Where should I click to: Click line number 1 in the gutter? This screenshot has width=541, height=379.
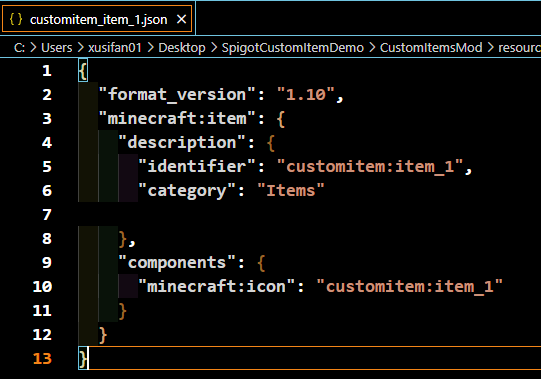47,71
